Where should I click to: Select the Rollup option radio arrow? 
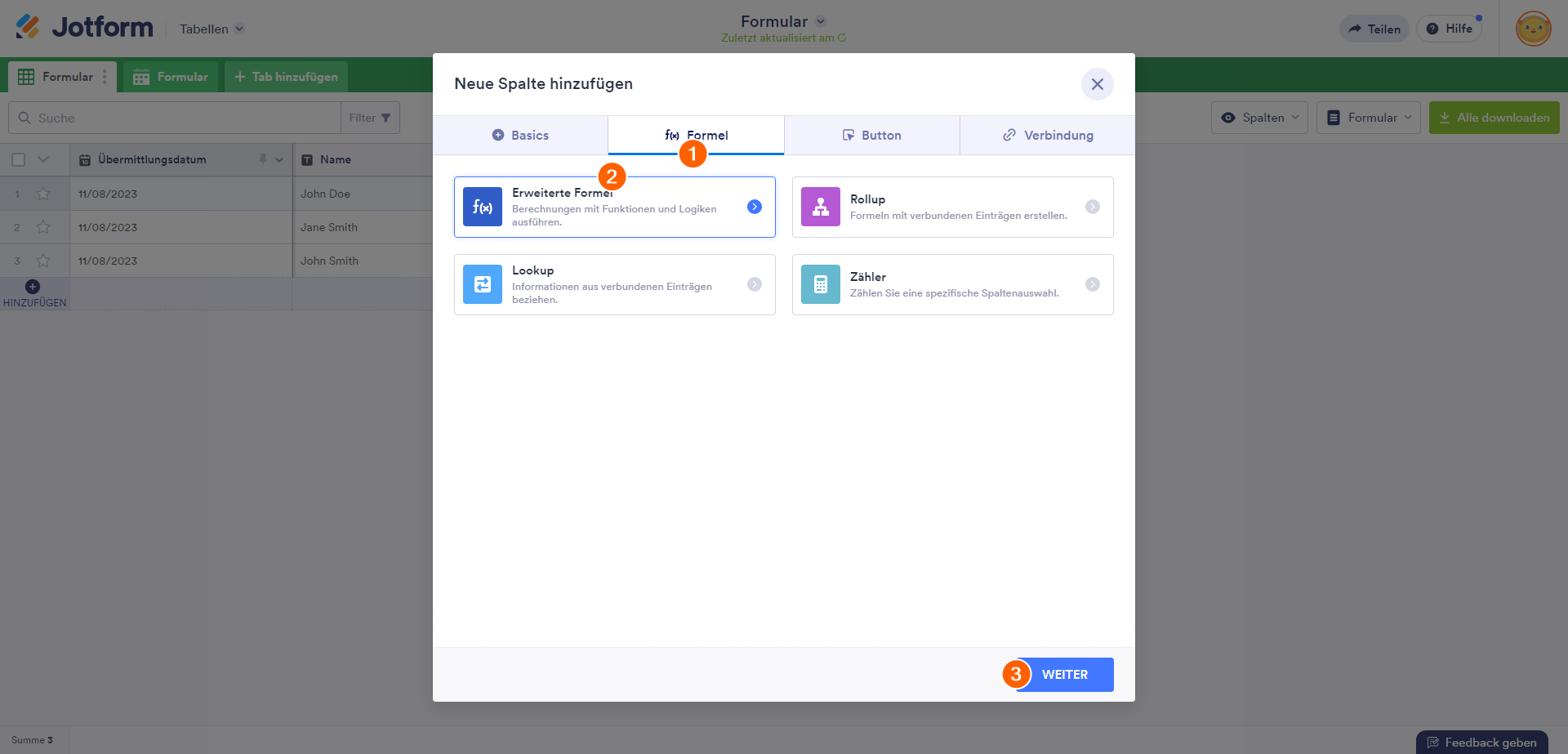coord(1092,207)
